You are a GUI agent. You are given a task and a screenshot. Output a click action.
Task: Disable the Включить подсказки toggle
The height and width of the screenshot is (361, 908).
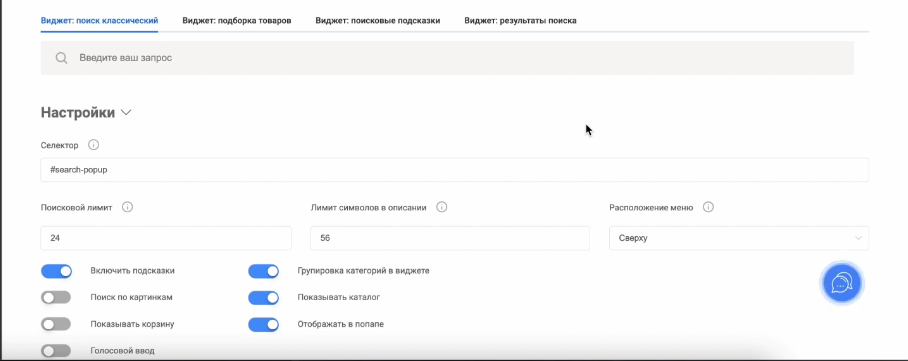(x=56, y=271)
